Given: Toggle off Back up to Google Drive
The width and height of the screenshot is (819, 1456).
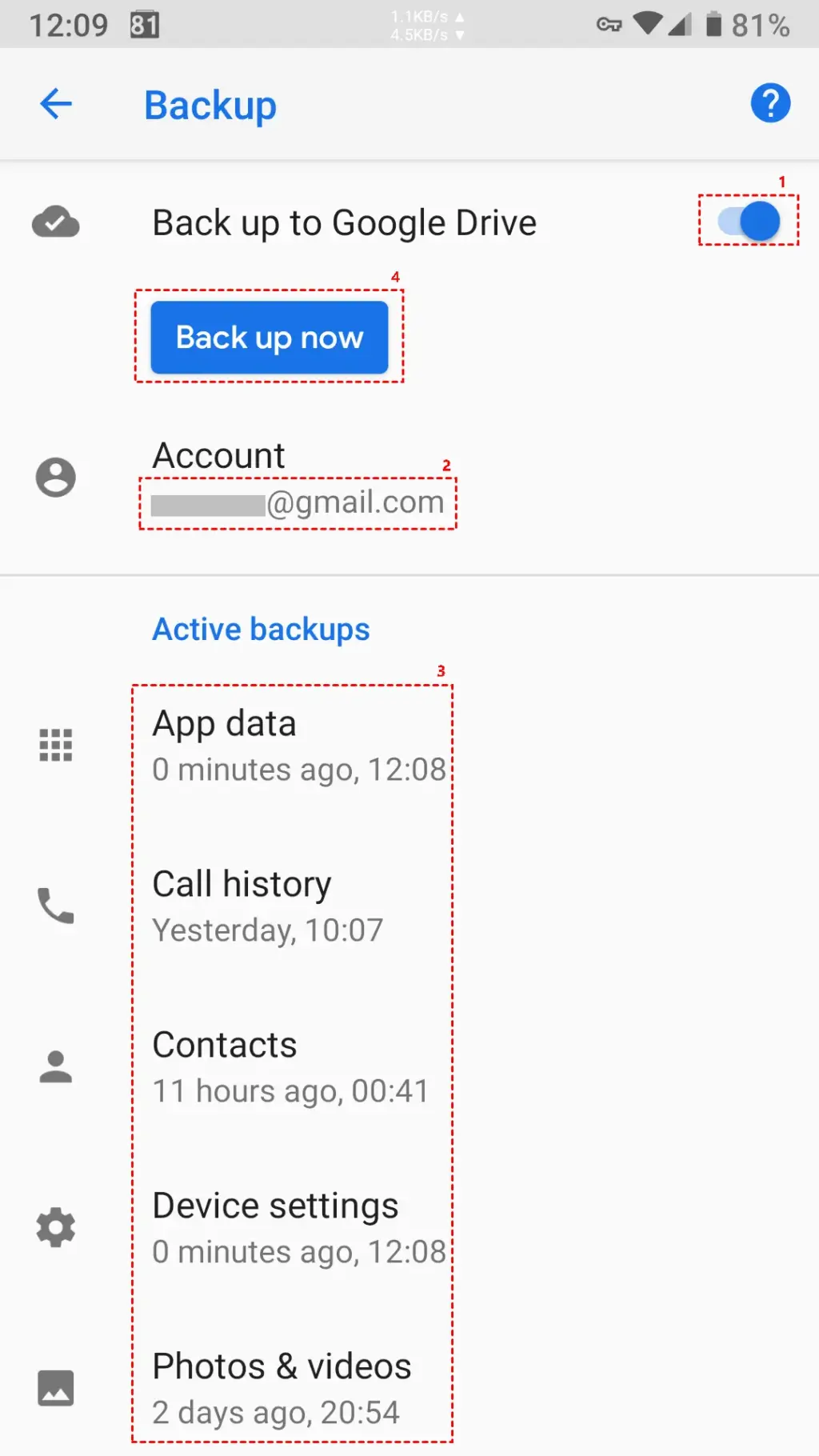Looking at the screenshot, I should [x=747, y=222].
